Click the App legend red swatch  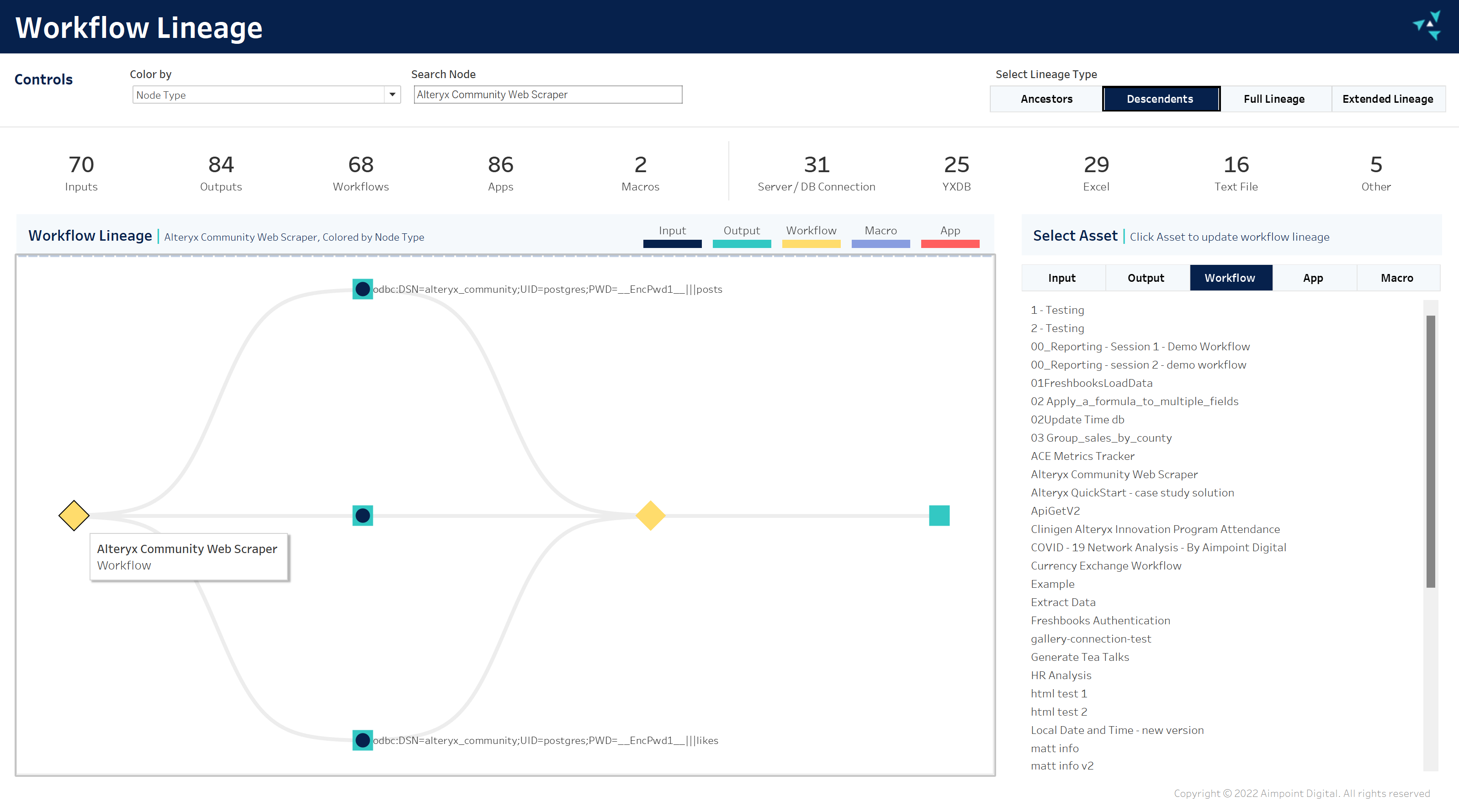tap(950, 244)
